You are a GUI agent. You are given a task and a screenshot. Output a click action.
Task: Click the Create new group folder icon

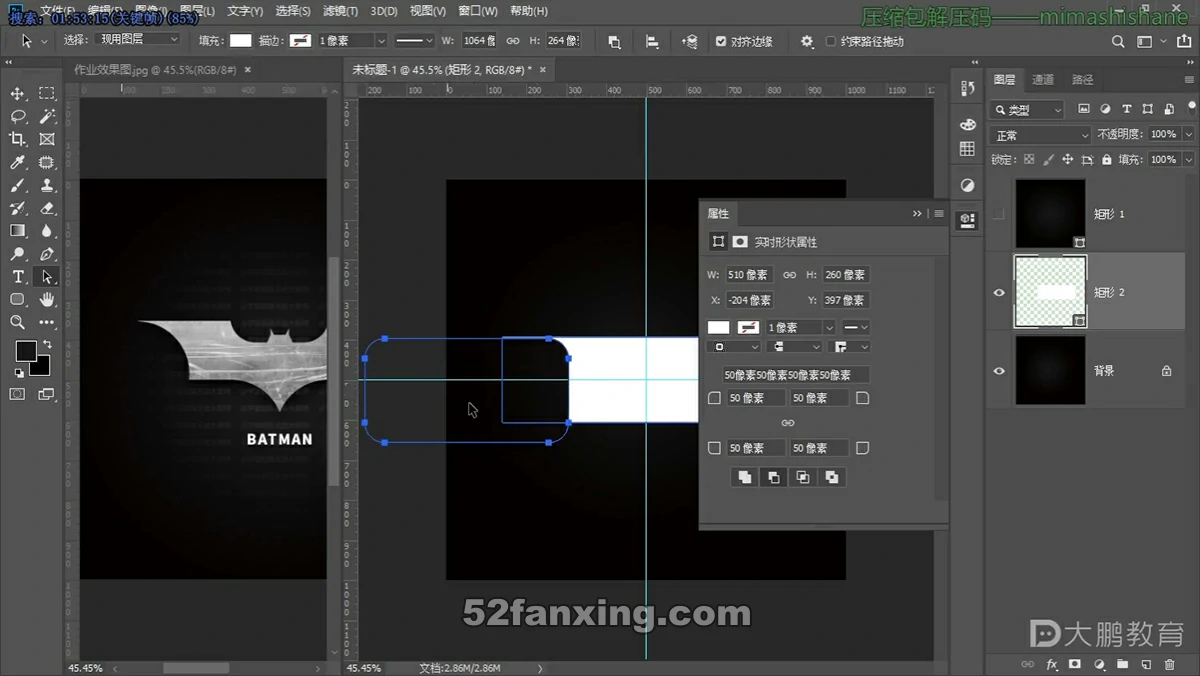[1122, 664]
